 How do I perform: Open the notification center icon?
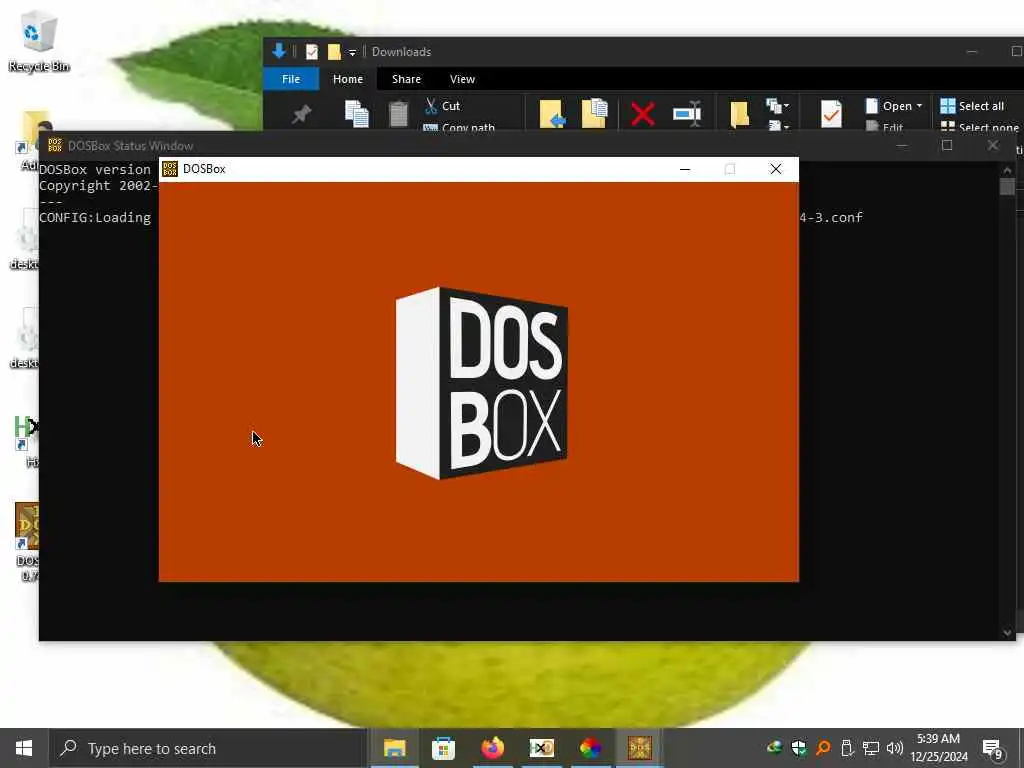[993, 748]
